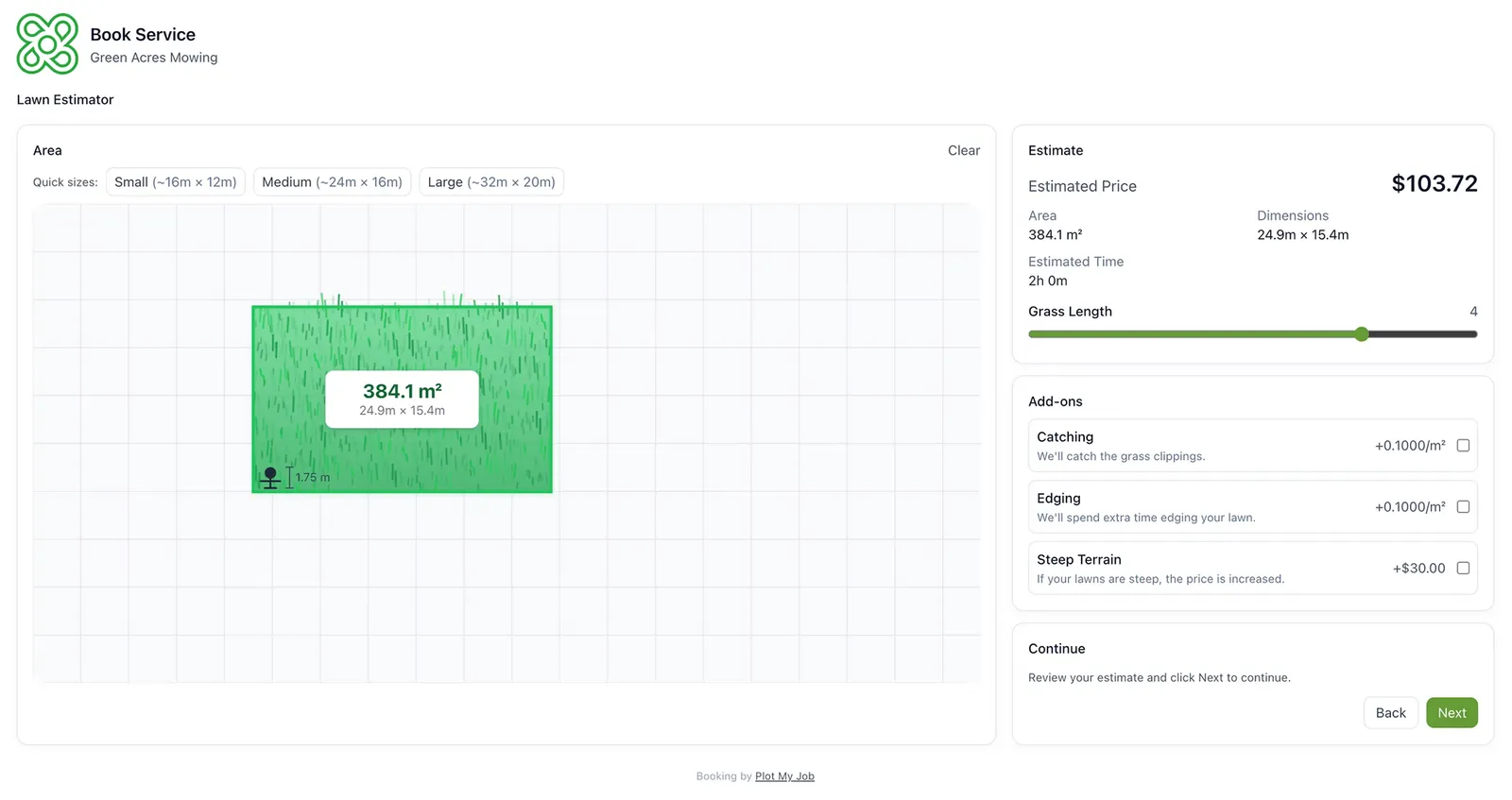Image resolution: width=1512 pixels, height=800 pixels.
Task: Select the Small quick size preset
Action: click(x=176, y=182)
